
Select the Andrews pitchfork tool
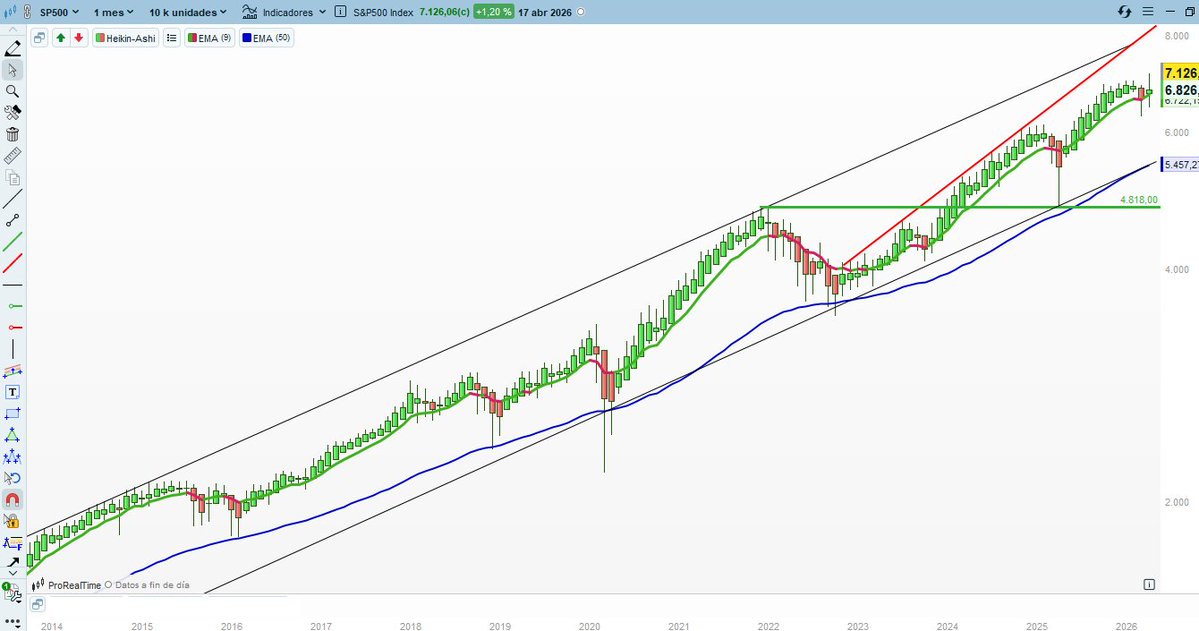[12, 457]
